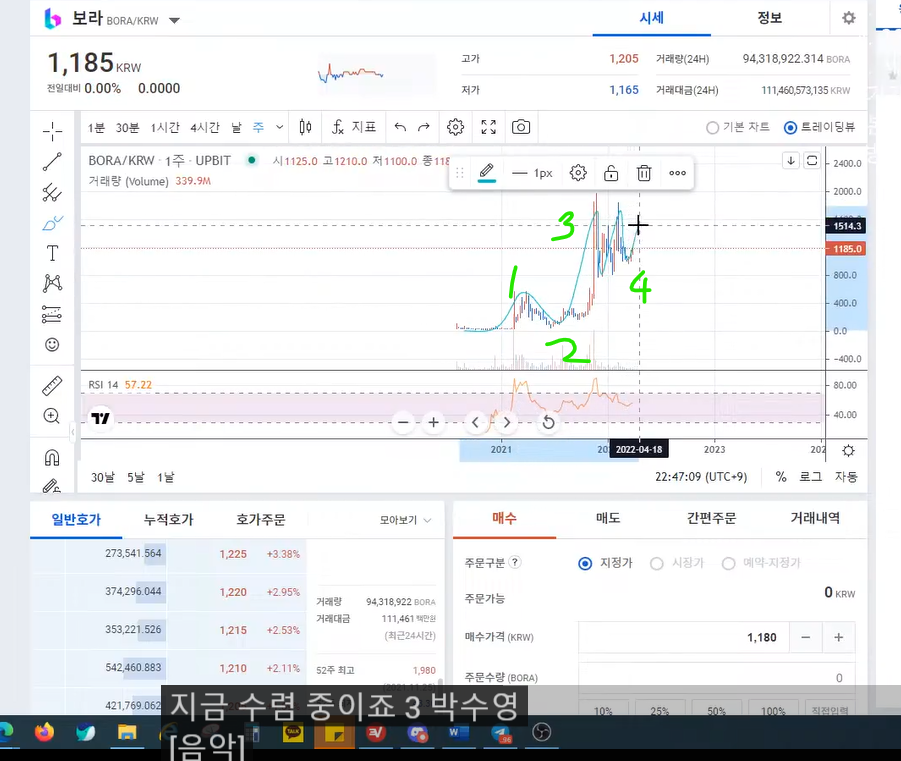This screenshot has height=761, width=901.
Task: Open the emoji icons tool
Action: tap(52, 344)
